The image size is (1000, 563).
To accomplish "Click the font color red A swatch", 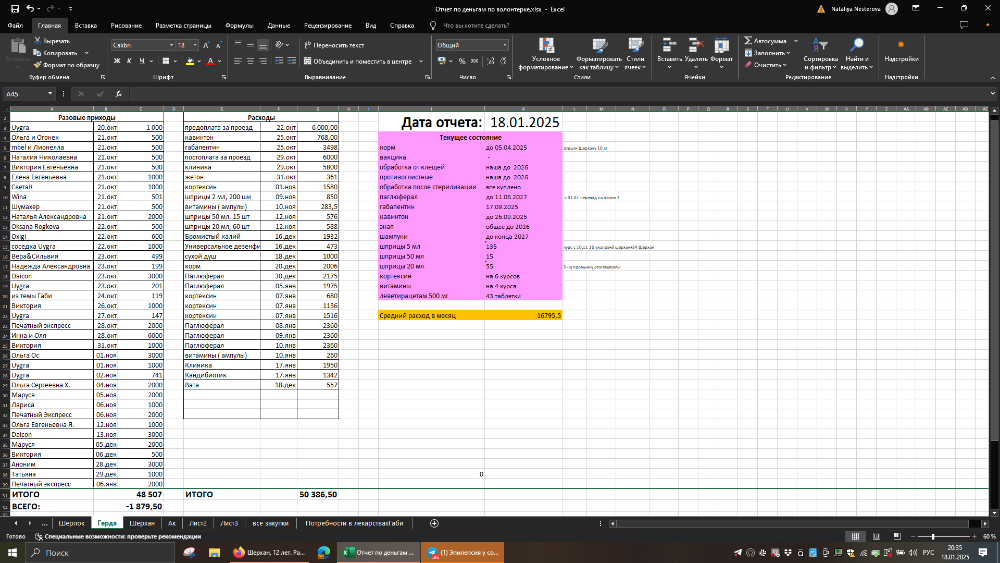I will click(x=211, y=61).
